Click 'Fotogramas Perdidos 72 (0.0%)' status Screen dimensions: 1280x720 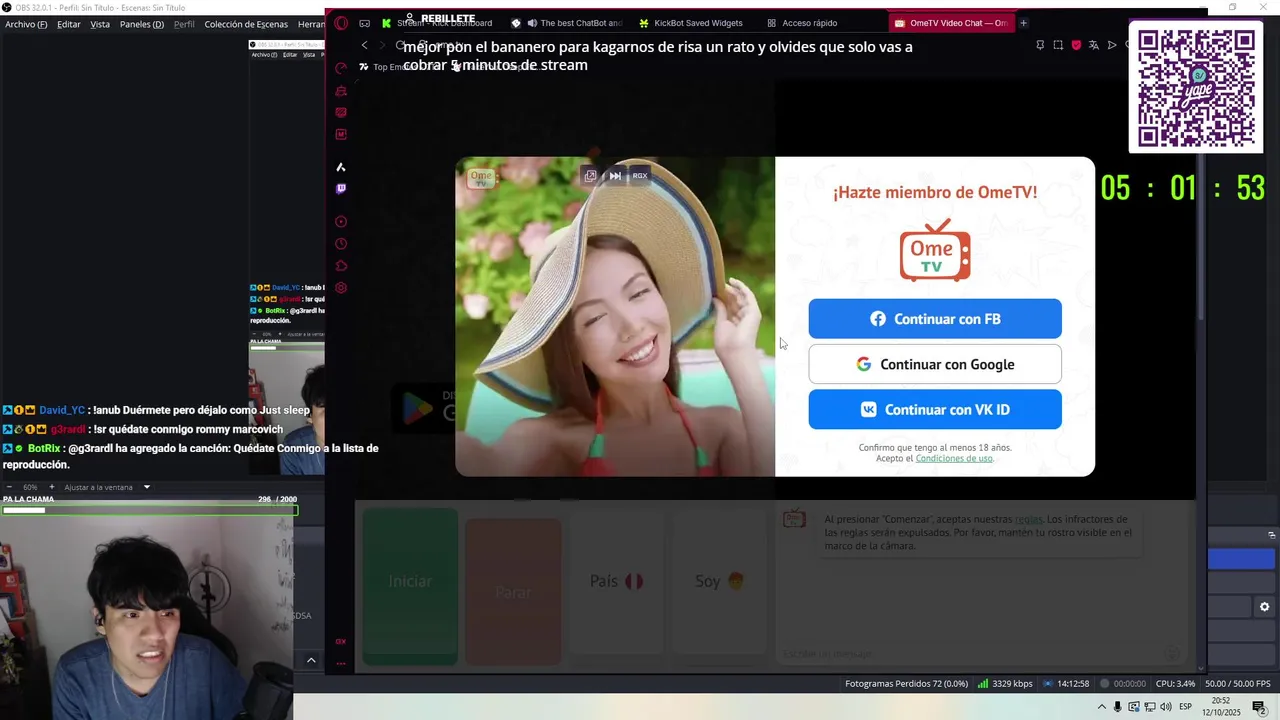point(906,684)
